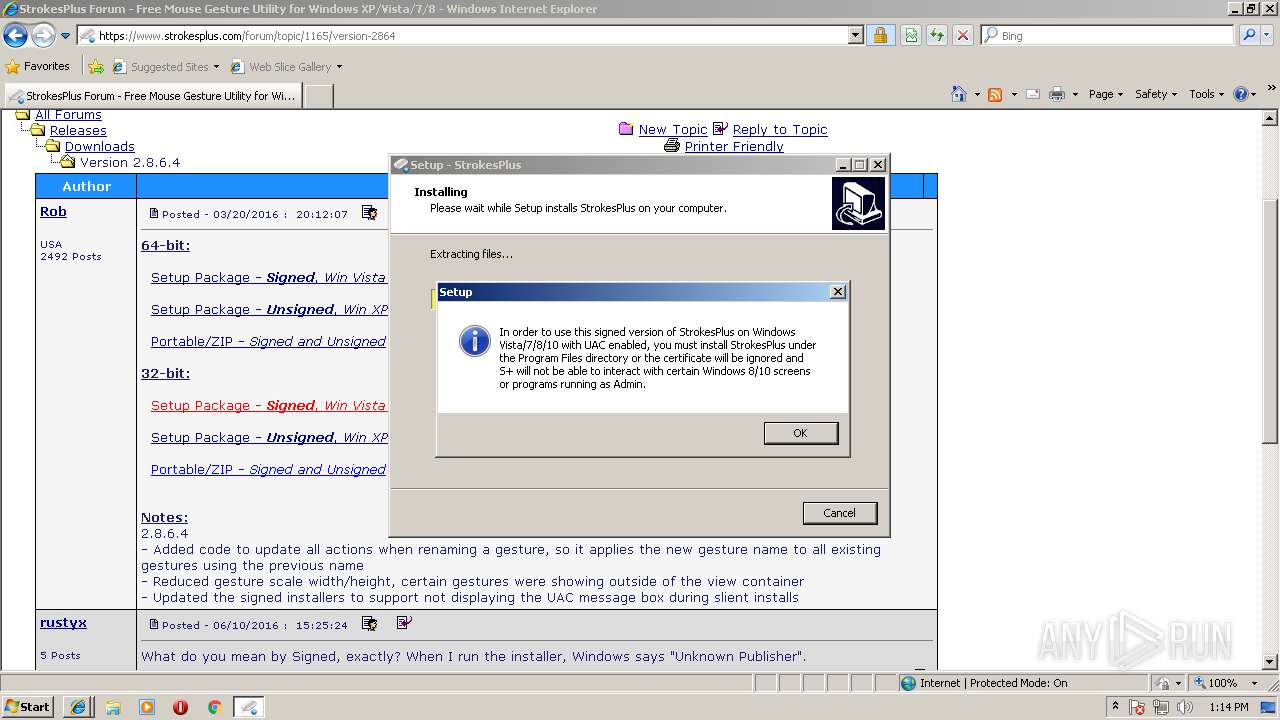
Task: Expand the Print options dropdown arrow
Action: [1075, 94]
